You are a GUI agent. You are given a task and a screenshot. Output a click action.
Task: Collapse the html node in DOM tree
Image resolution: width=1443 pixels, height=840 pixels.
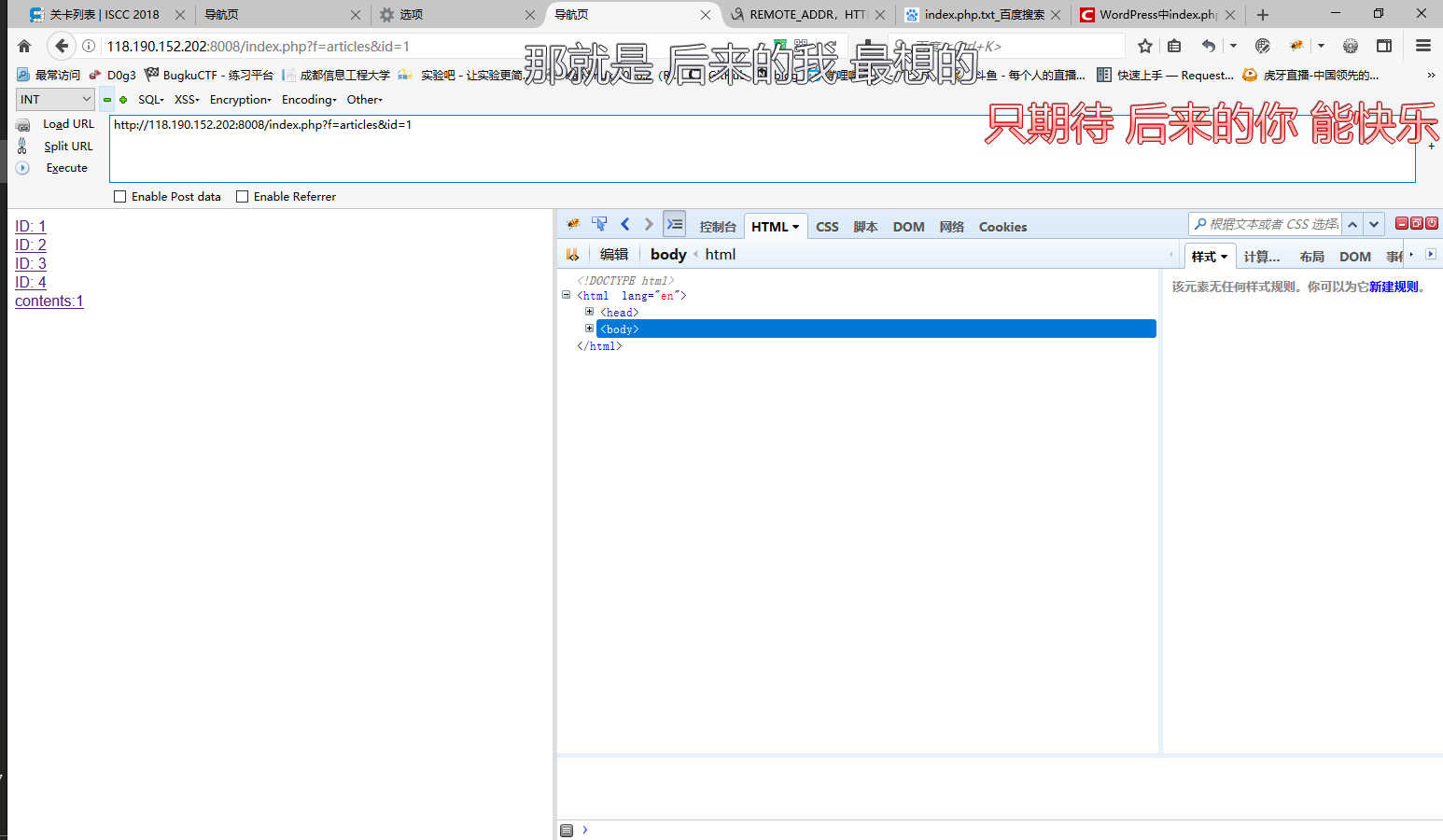tap(566, 295)
